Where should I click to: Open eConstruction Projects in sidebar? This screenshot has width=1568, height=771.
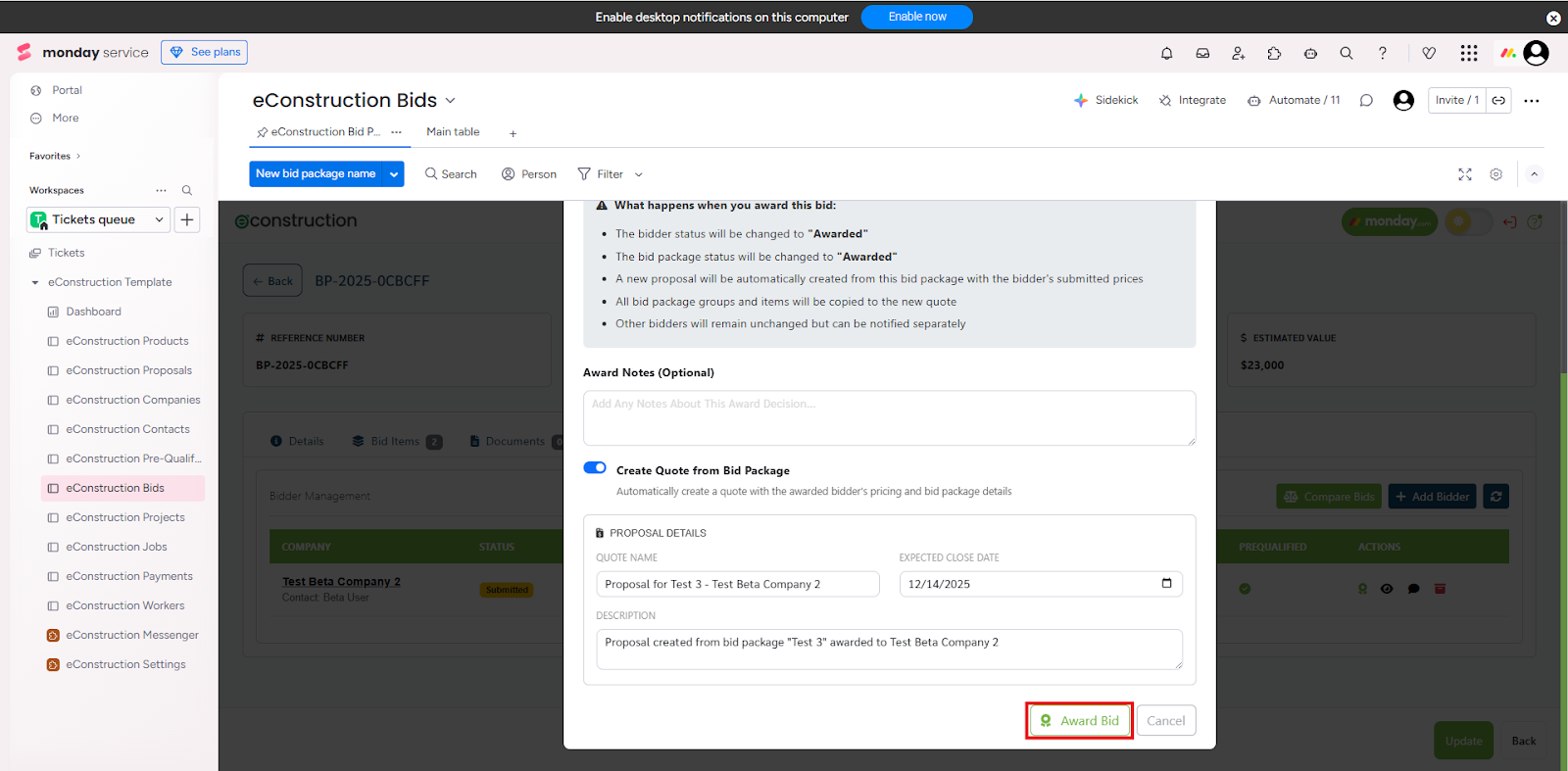[124, 517]
